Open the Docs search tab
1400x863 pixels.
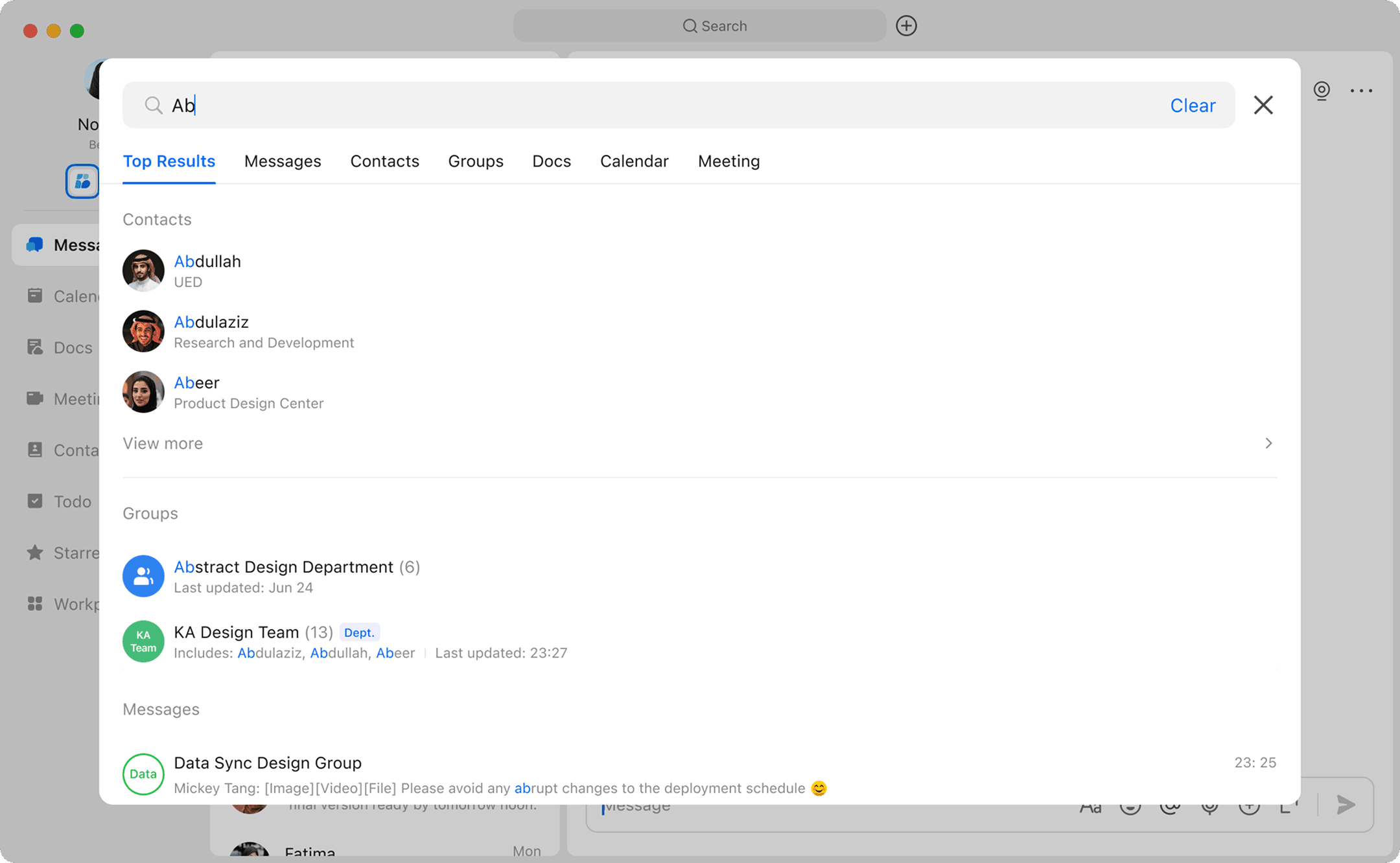point(552,161)
